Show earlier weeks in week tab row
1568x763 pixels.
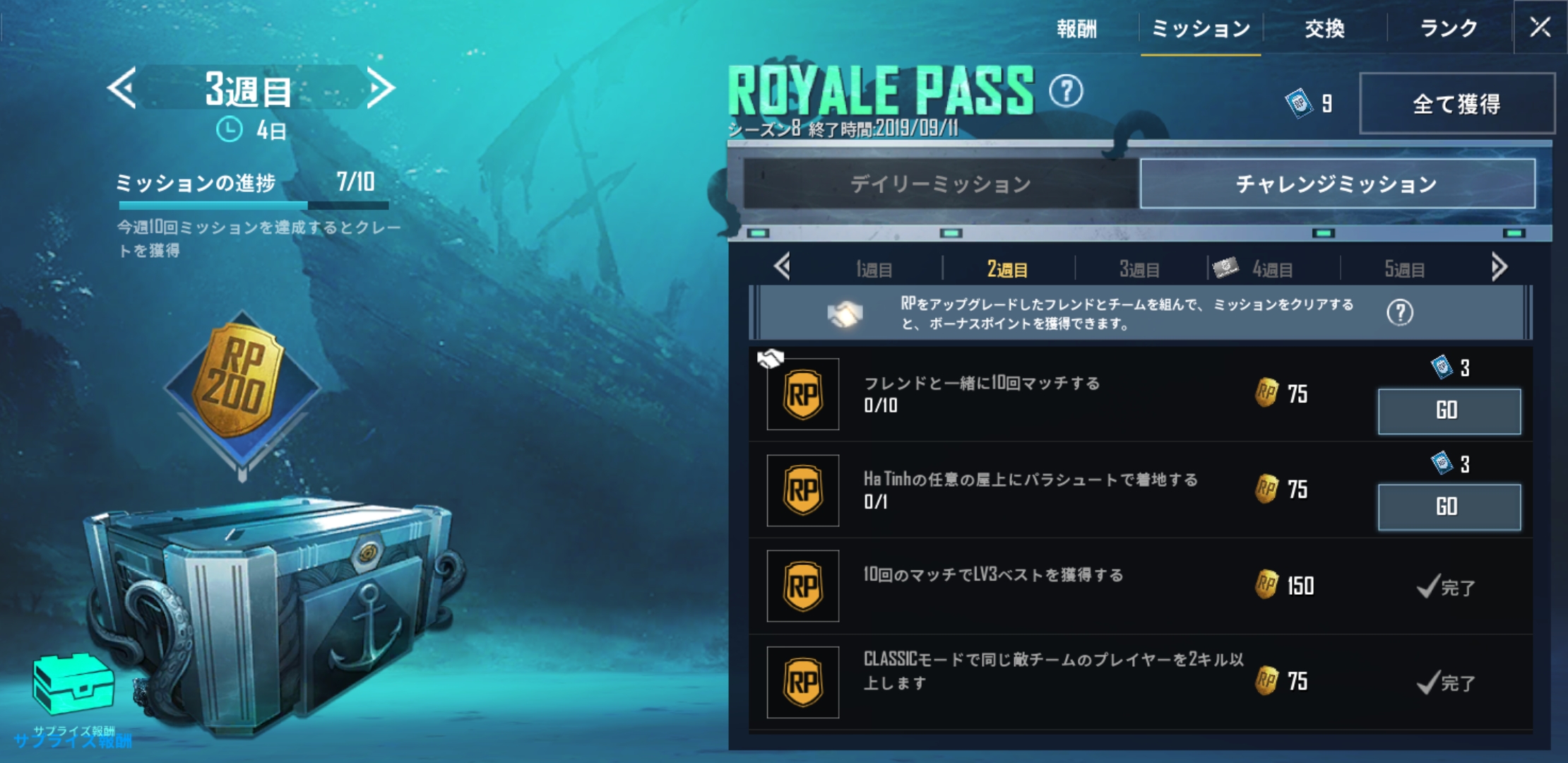(x=782, y=267)
